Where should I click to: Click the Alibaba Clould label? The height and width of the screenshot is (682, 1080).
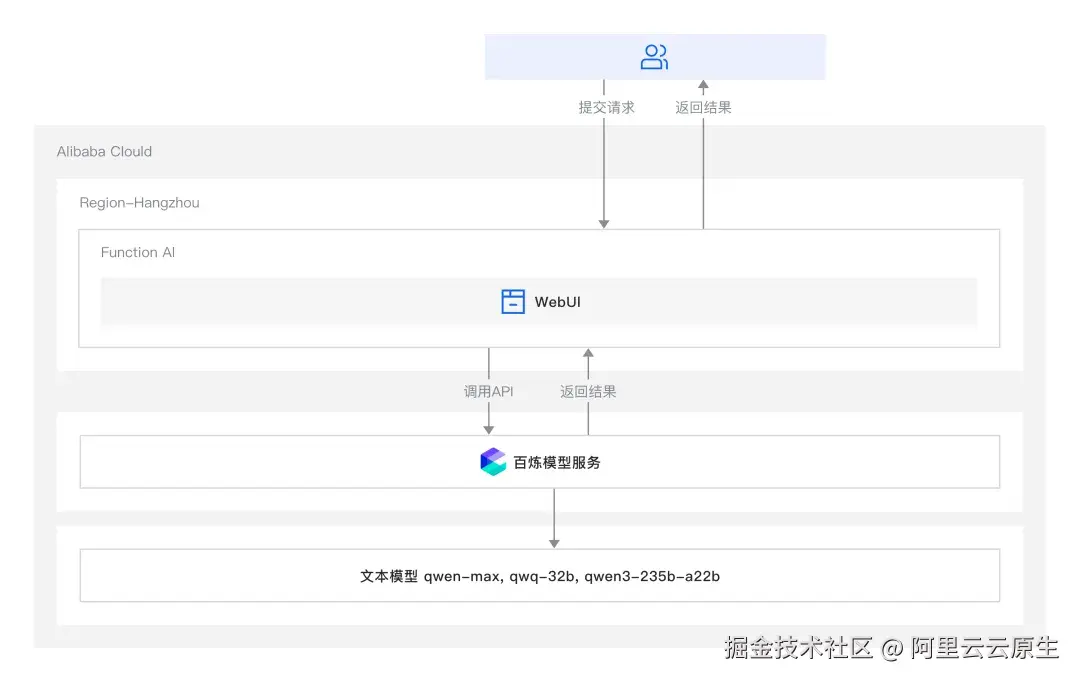104,152
